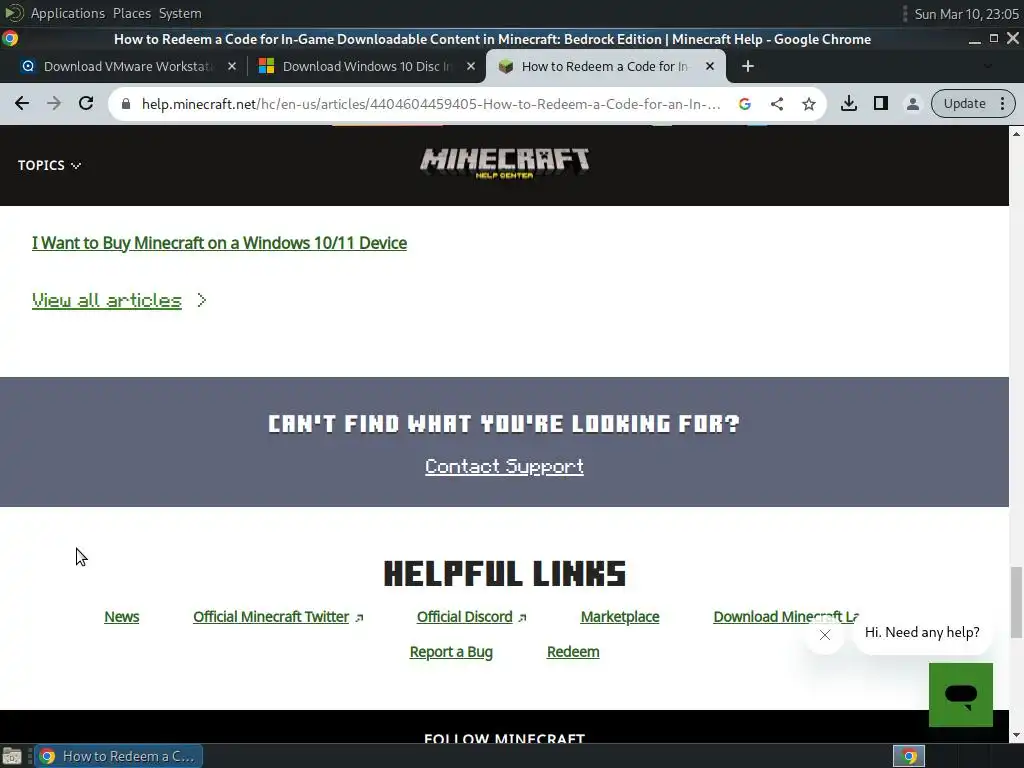Dismiss the 'Need any help?' chat bubble
The image size is (1024, 768).
(x=825, y=635)
